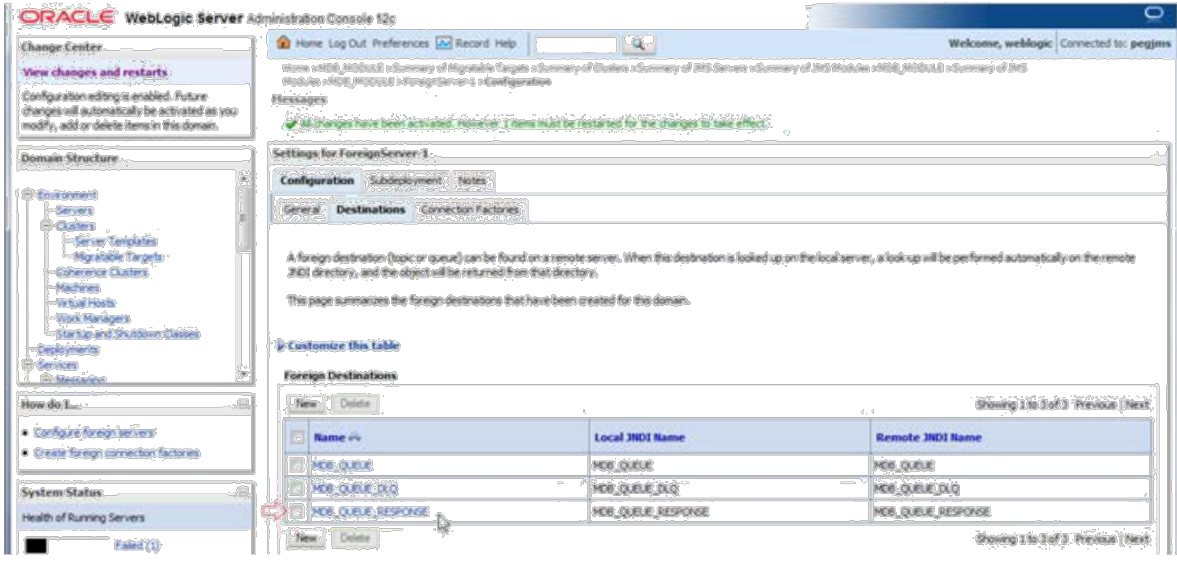The width and height of the screenshot is (1177, 574).
Task: Click New button under Foreign Destinations heading
Action: (x=306, y=404)
